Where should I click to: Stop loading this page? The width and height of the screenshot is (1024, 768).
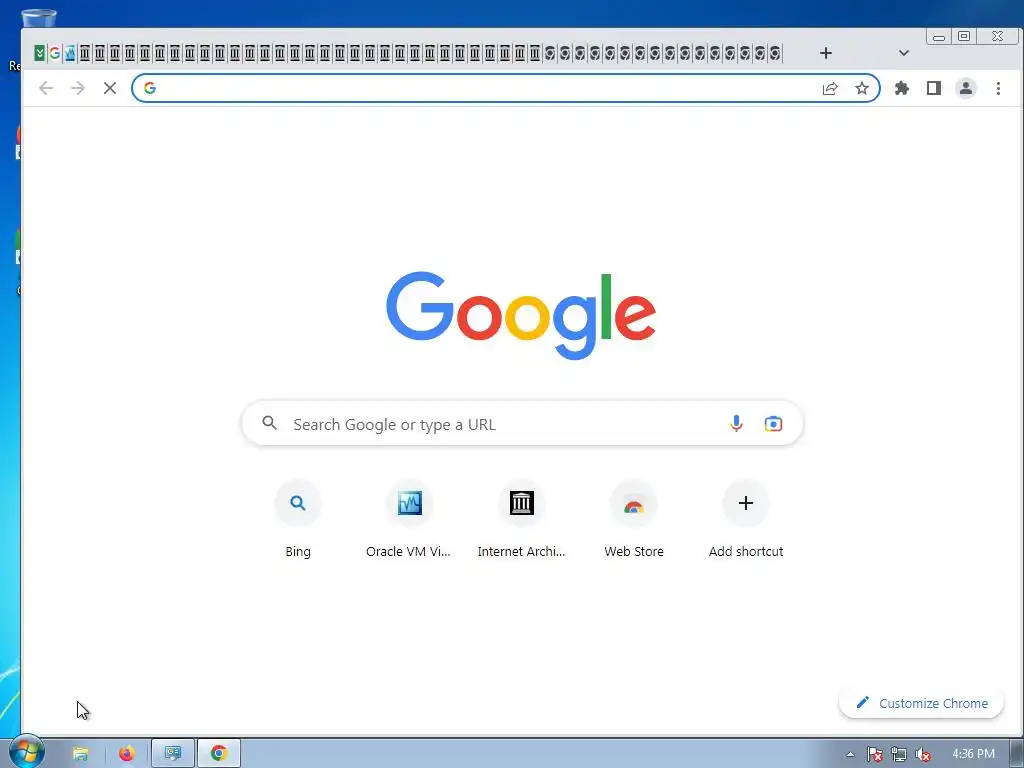point(110,88)
